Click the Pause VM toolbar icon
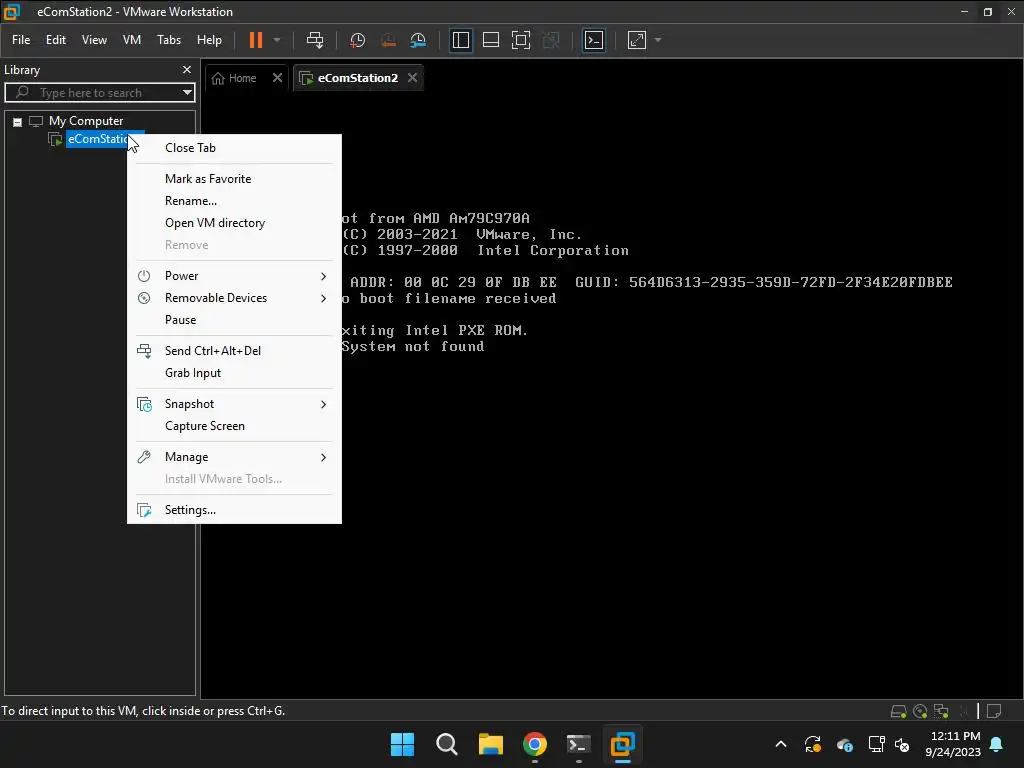 (256, 40)
